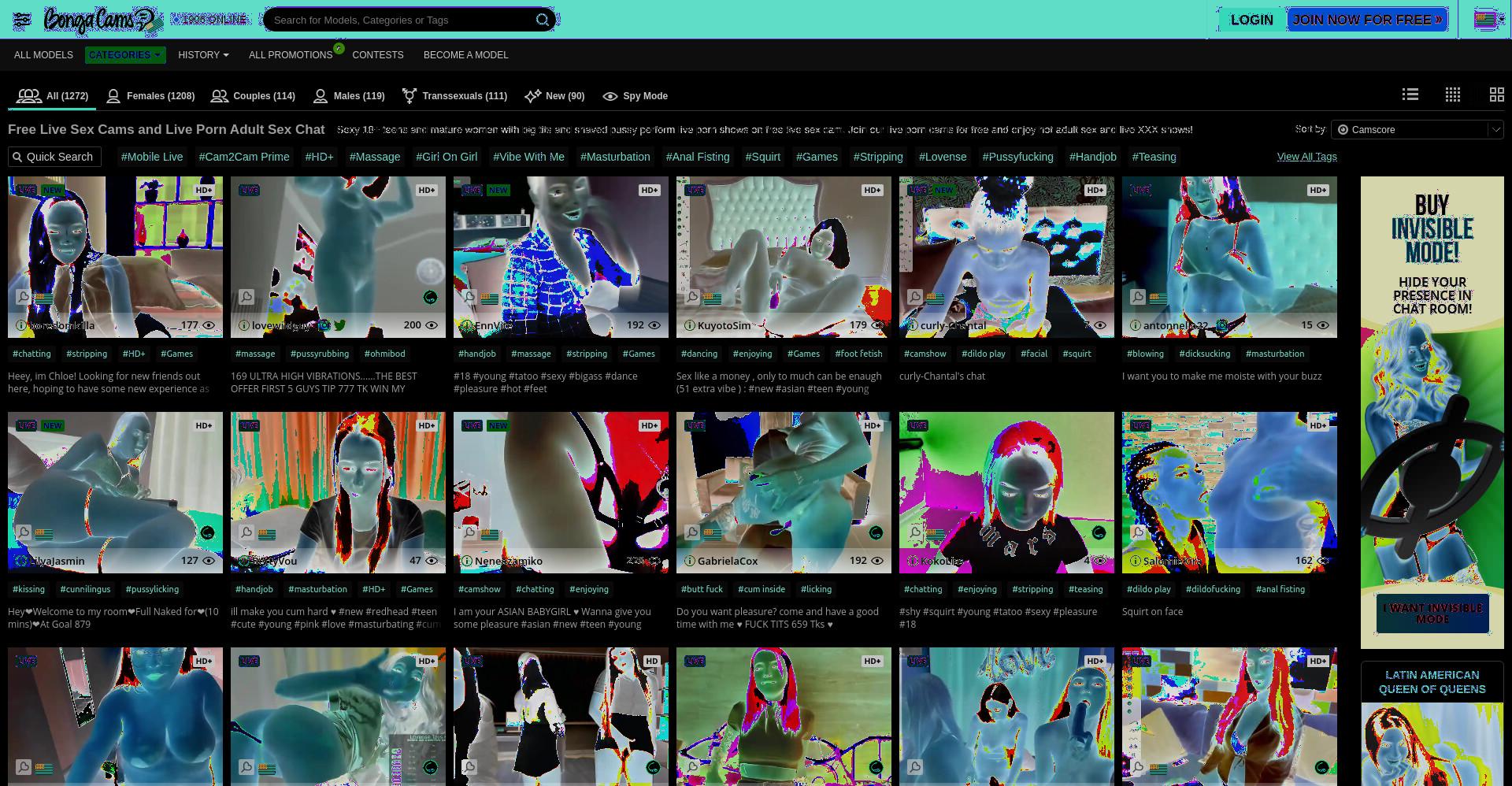
Task: Open GabrielaCox model name link
Action: point(728,561)
